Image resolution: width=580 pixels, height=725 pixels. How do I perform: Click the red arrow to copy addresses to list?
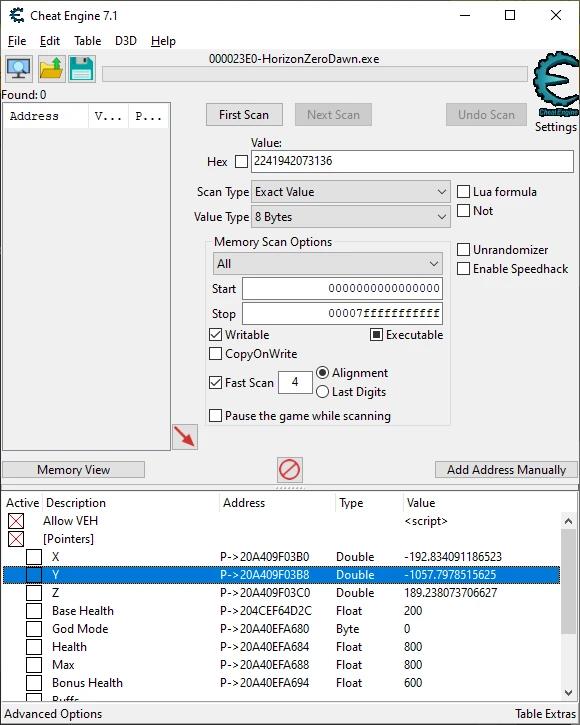185,437
